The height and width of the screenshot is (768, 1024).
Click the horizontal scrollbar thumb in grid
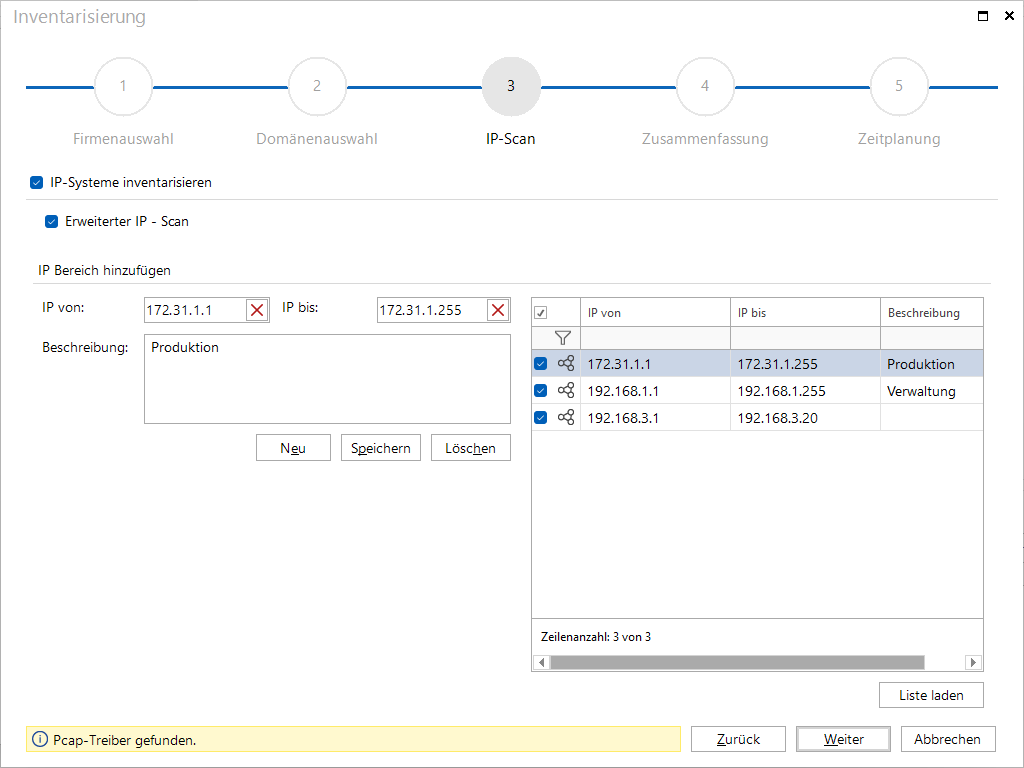coord(737,662)
